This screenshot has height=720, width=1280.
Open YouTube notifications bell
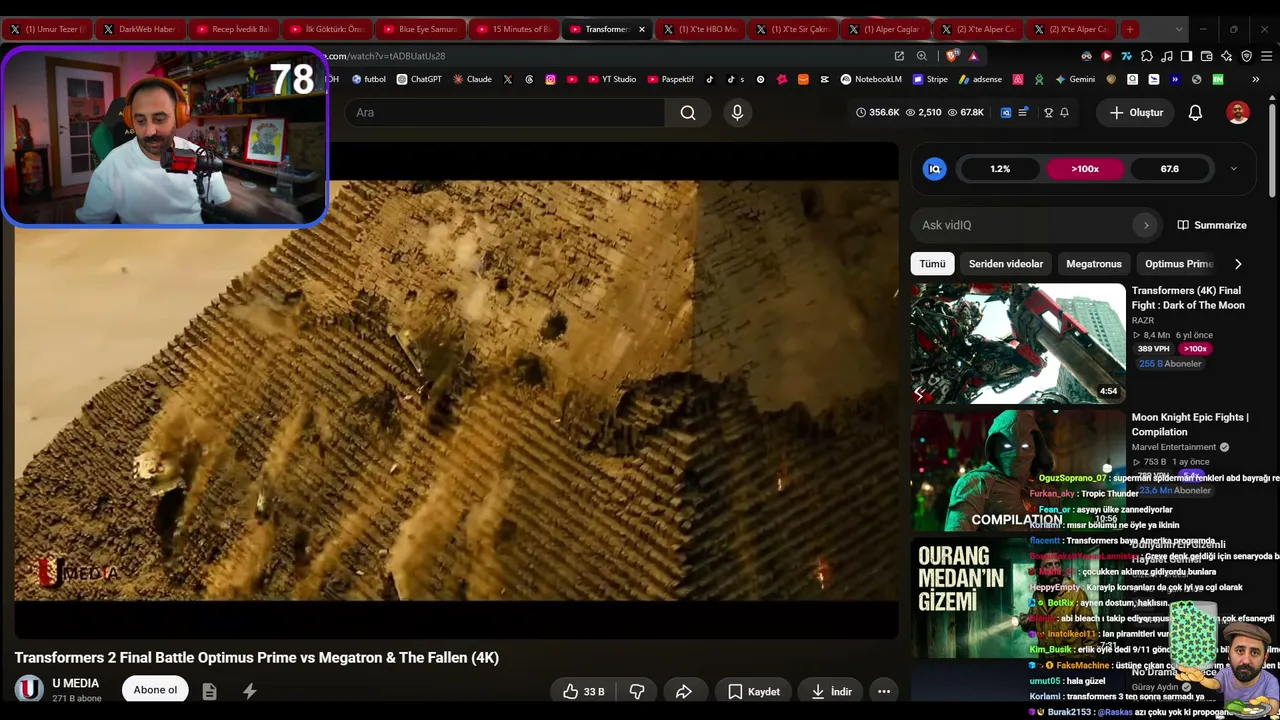[x=1195, y=113]
